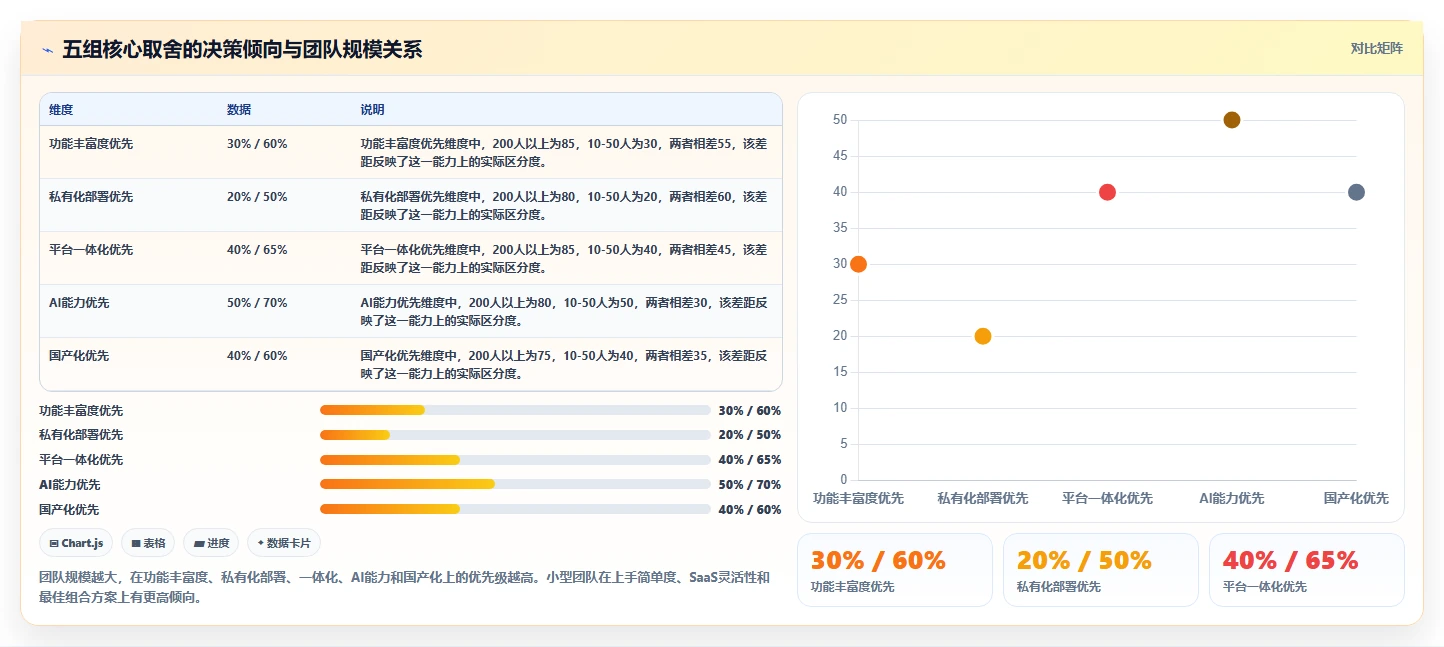The width and height of the screenshot is (1444, 647).
Task: Click the 20% / 50% table cell
Action: tap(257, 197)
